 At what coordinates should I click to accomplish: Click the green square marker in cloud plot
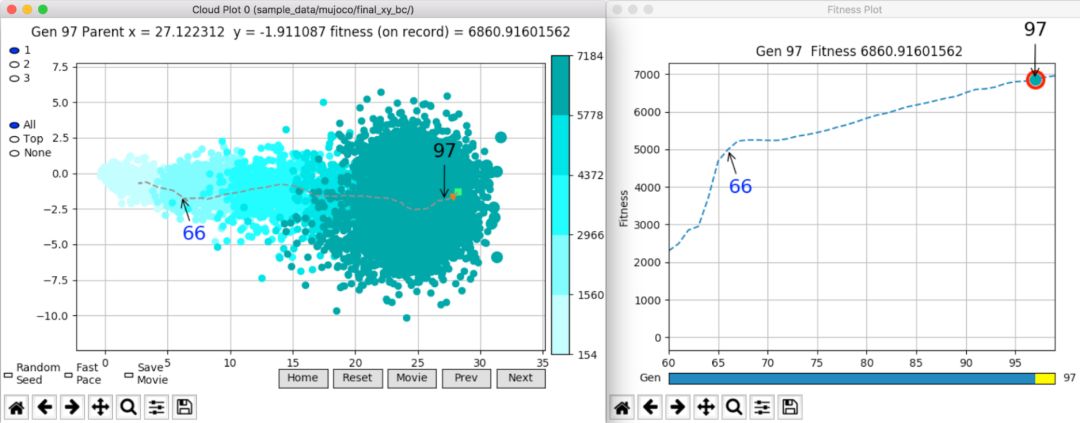(x=458, y=192)
